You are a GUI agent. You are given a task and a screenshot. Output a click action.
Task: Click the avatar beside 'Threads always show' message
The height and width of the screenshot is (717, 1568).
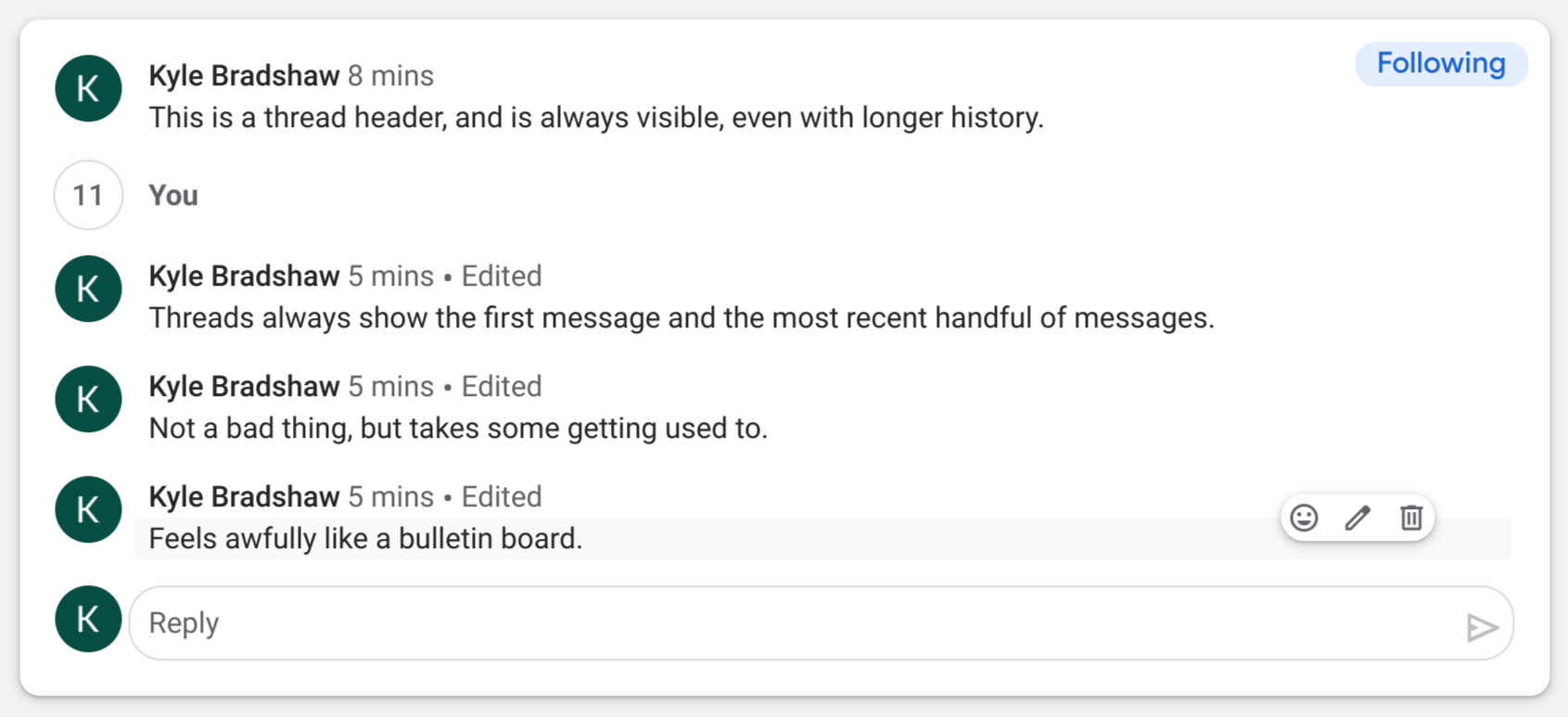(x=87, y=288)
